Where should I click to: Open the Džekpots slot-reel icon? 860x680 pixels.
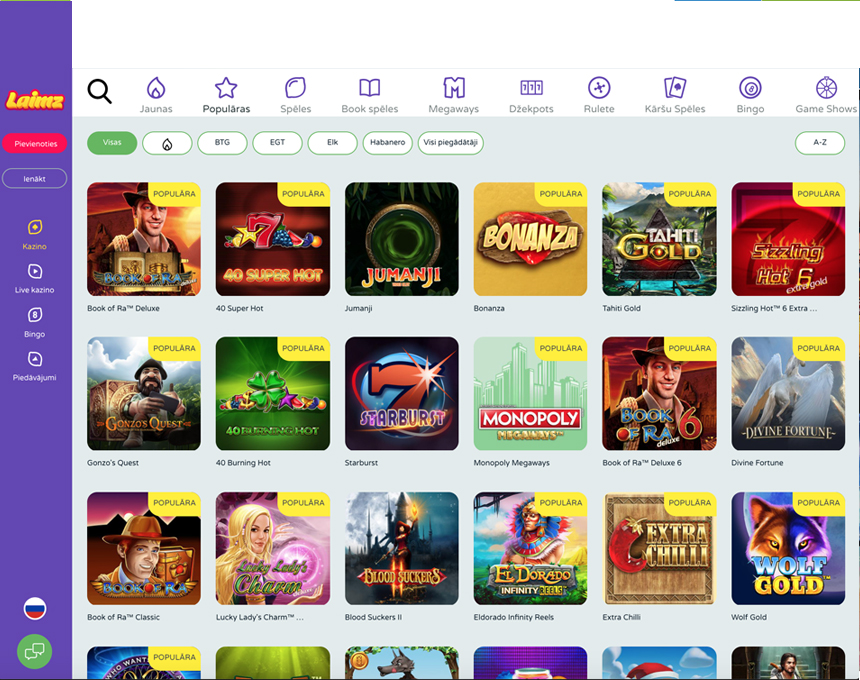tap(531, 88)
